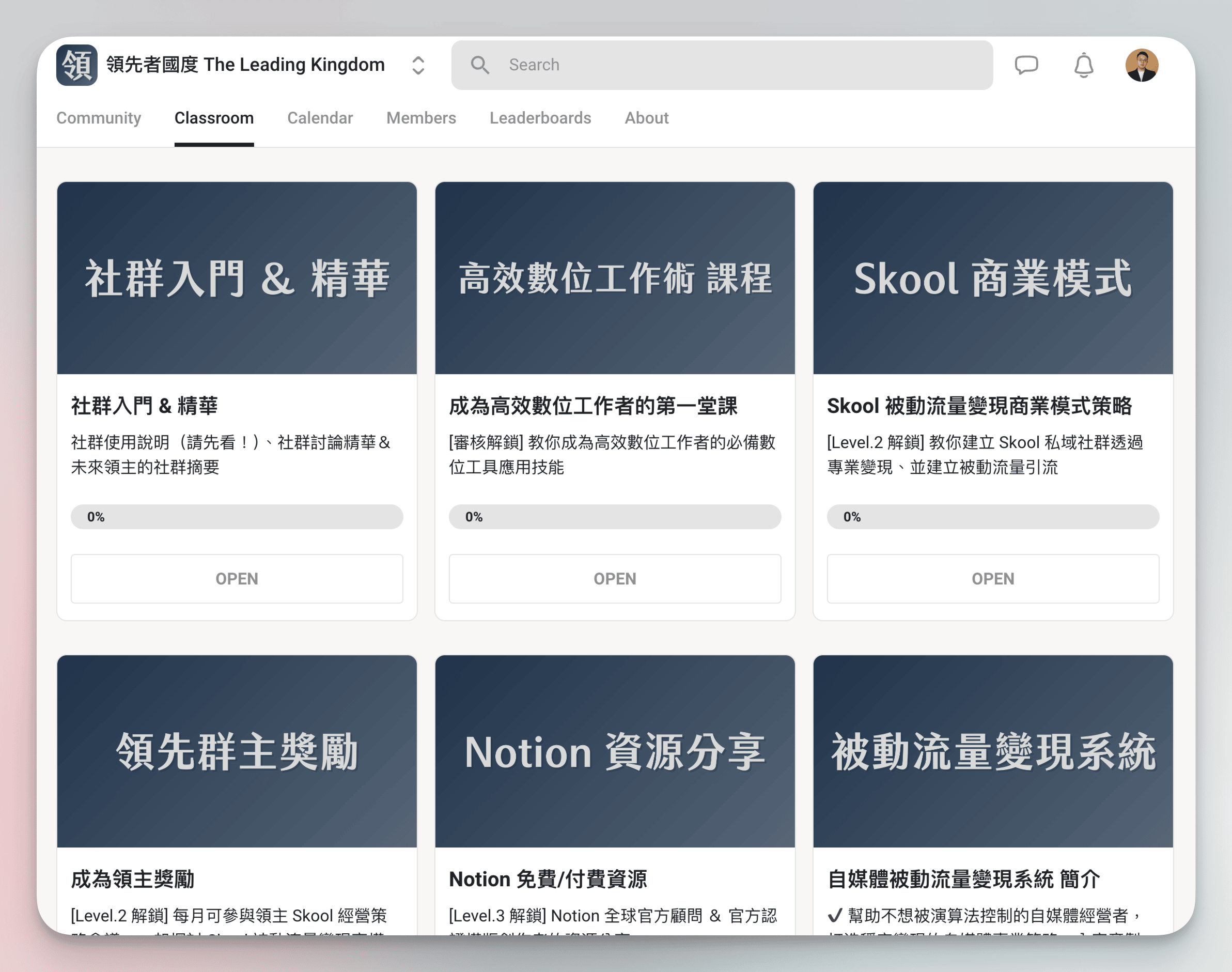Open the Calendar tab
The image size is (1232, 972).
click(320, 118)
